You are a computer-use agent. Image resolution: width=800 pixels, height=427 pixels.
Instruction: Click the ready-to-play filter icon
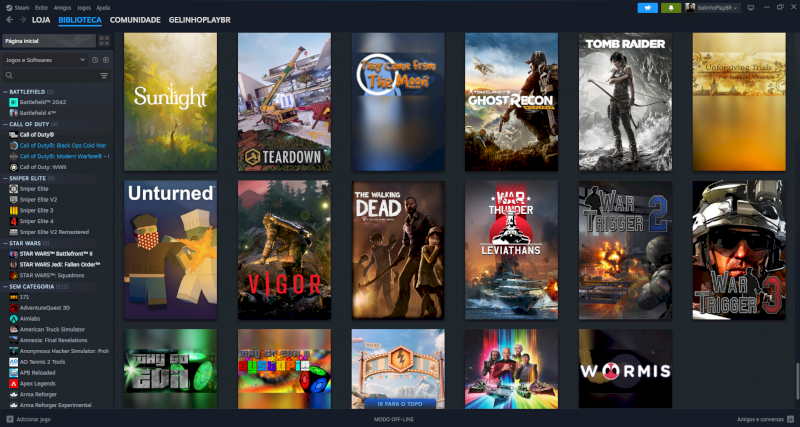coord(106,60)
